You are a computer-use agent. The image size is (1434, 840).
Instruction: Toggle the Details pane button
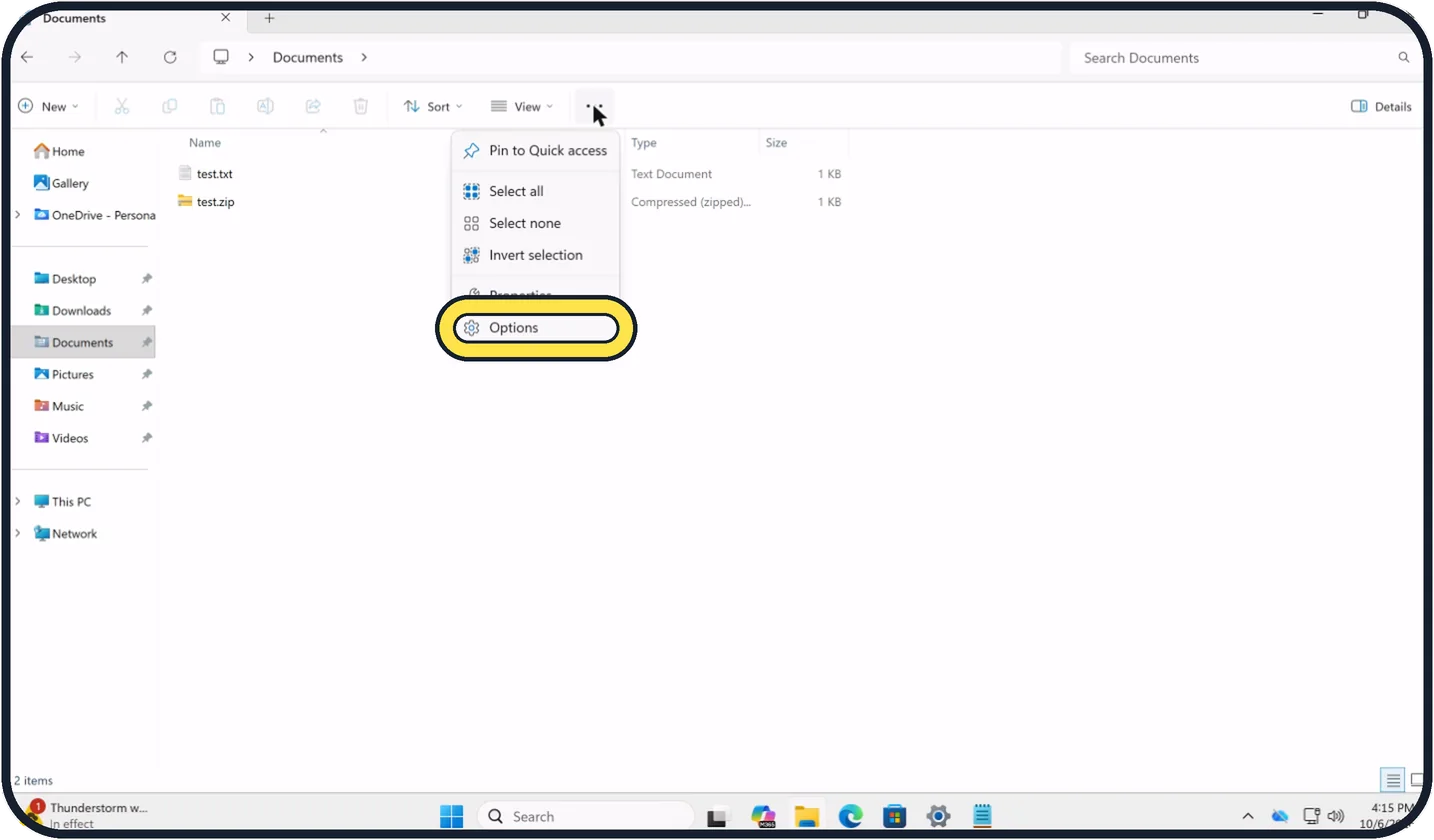(x=1381, y=106)
